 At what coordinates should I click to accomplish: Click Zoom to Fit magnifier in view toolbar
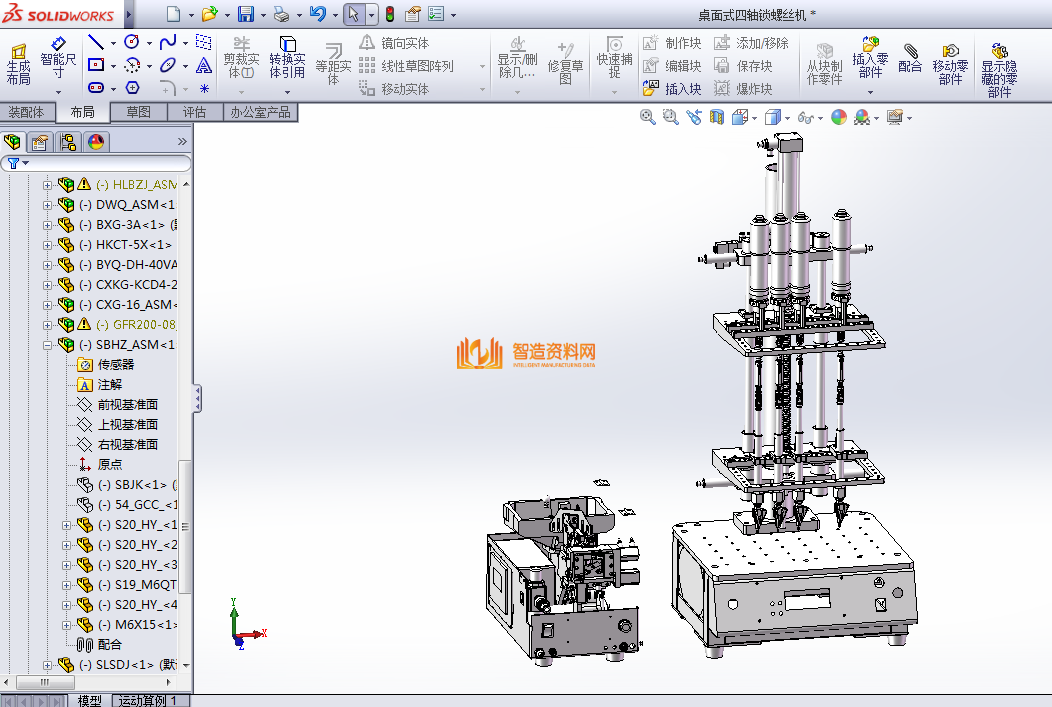coord(648,117)
